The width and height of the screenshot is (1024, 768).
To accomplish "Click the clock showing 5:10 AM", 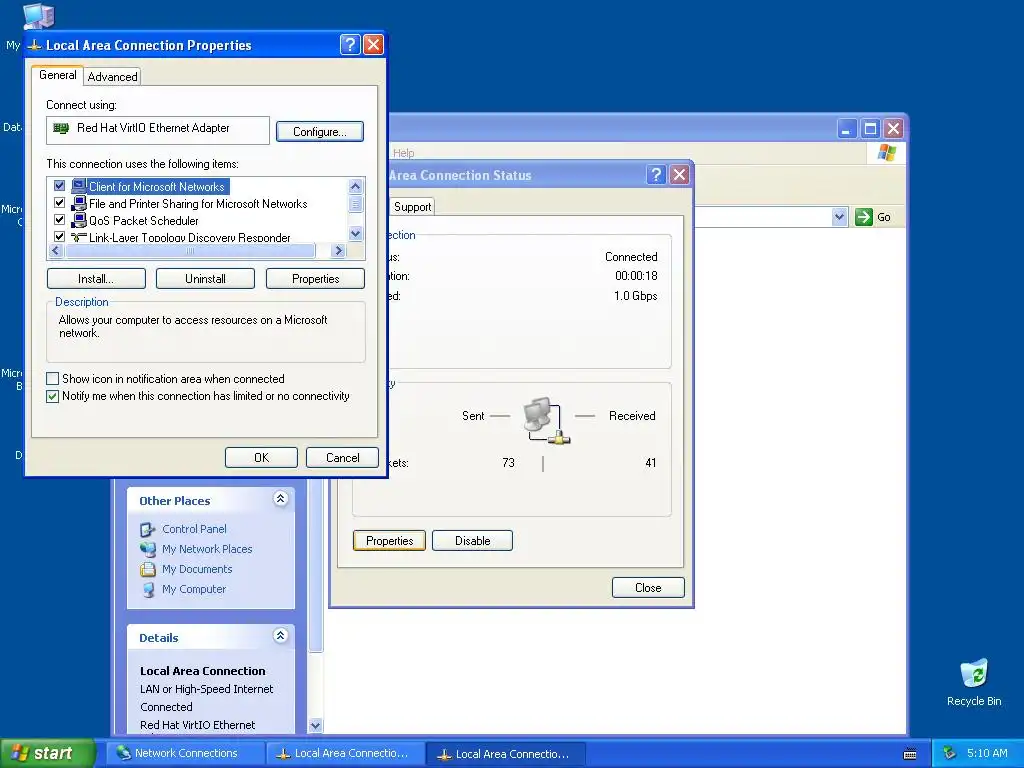I will (987, 753).
